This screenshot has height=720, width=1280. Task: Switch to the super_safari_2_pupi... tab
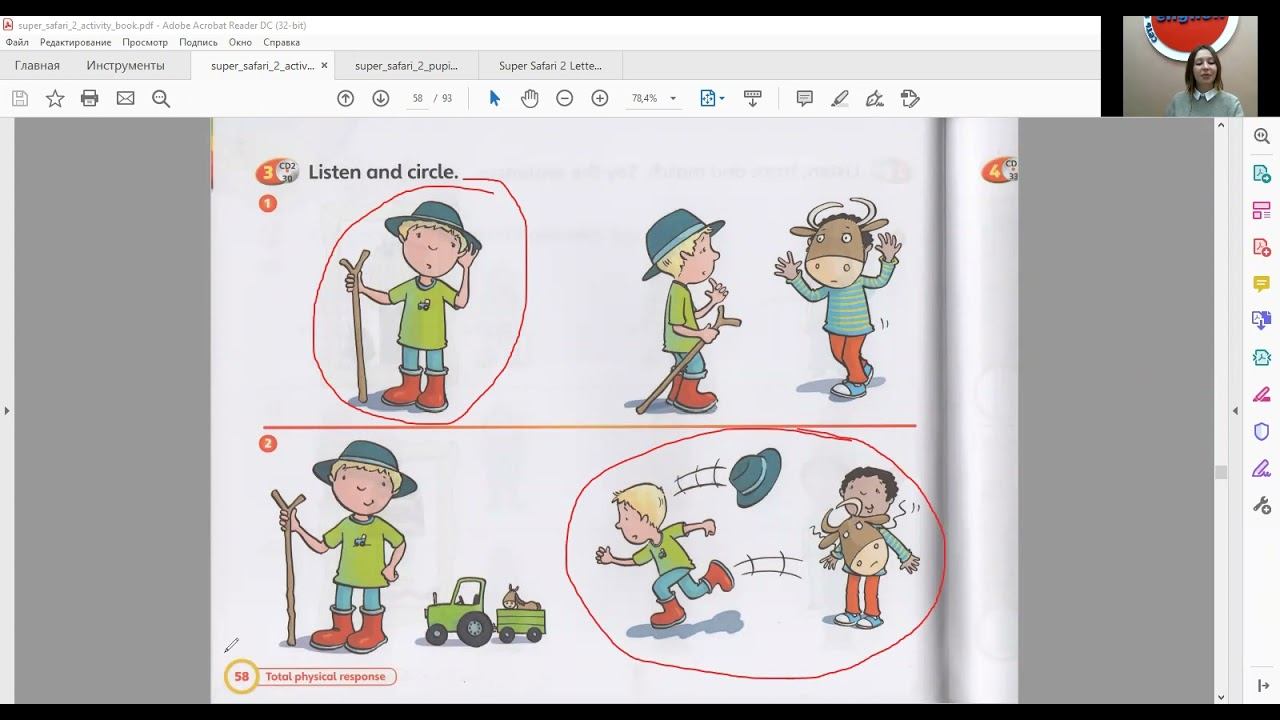(x=406, y=65)
